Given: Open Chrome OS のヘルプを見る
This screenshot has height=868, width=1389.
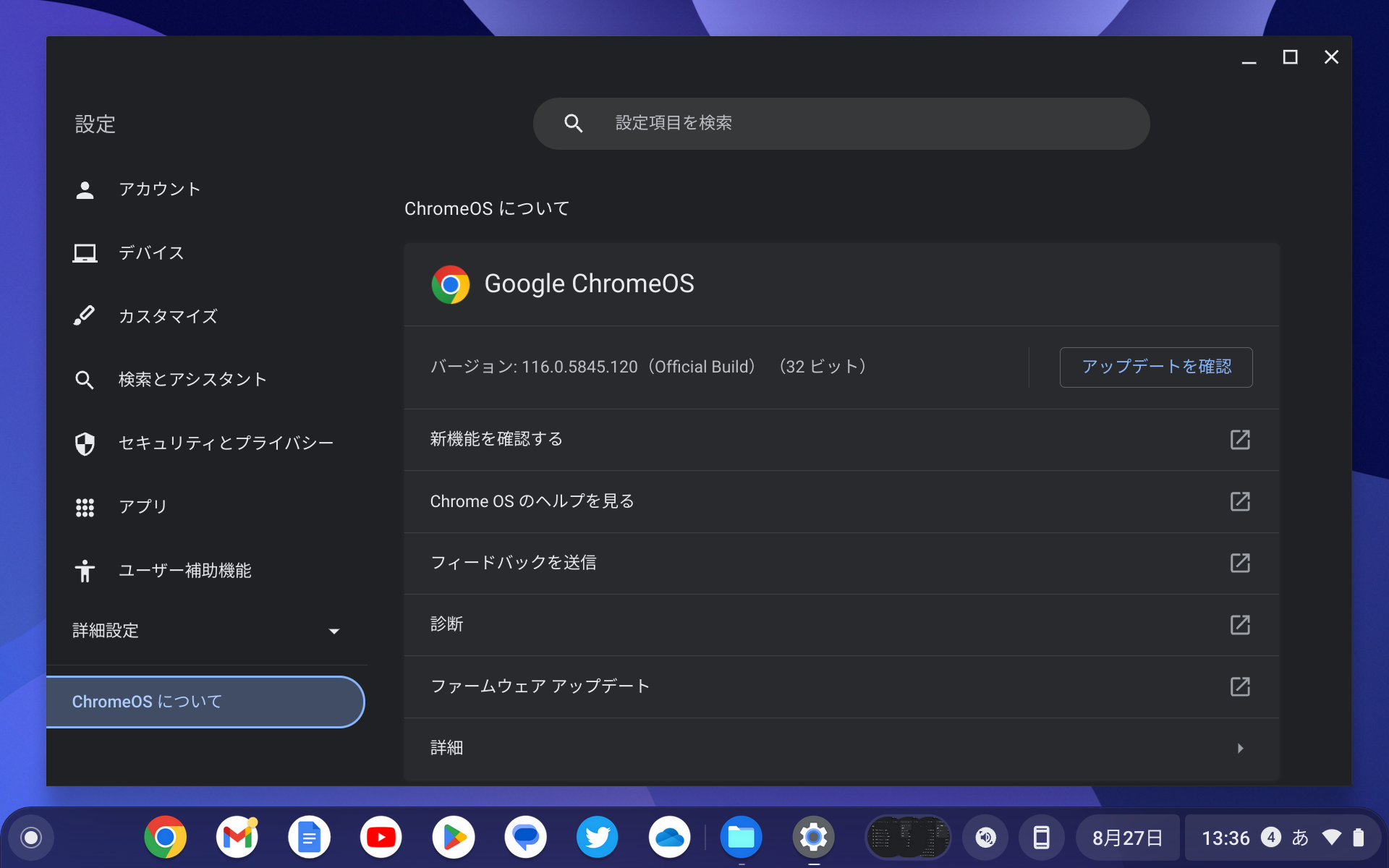Looking at the screenshot, I should tap(532, 501).
